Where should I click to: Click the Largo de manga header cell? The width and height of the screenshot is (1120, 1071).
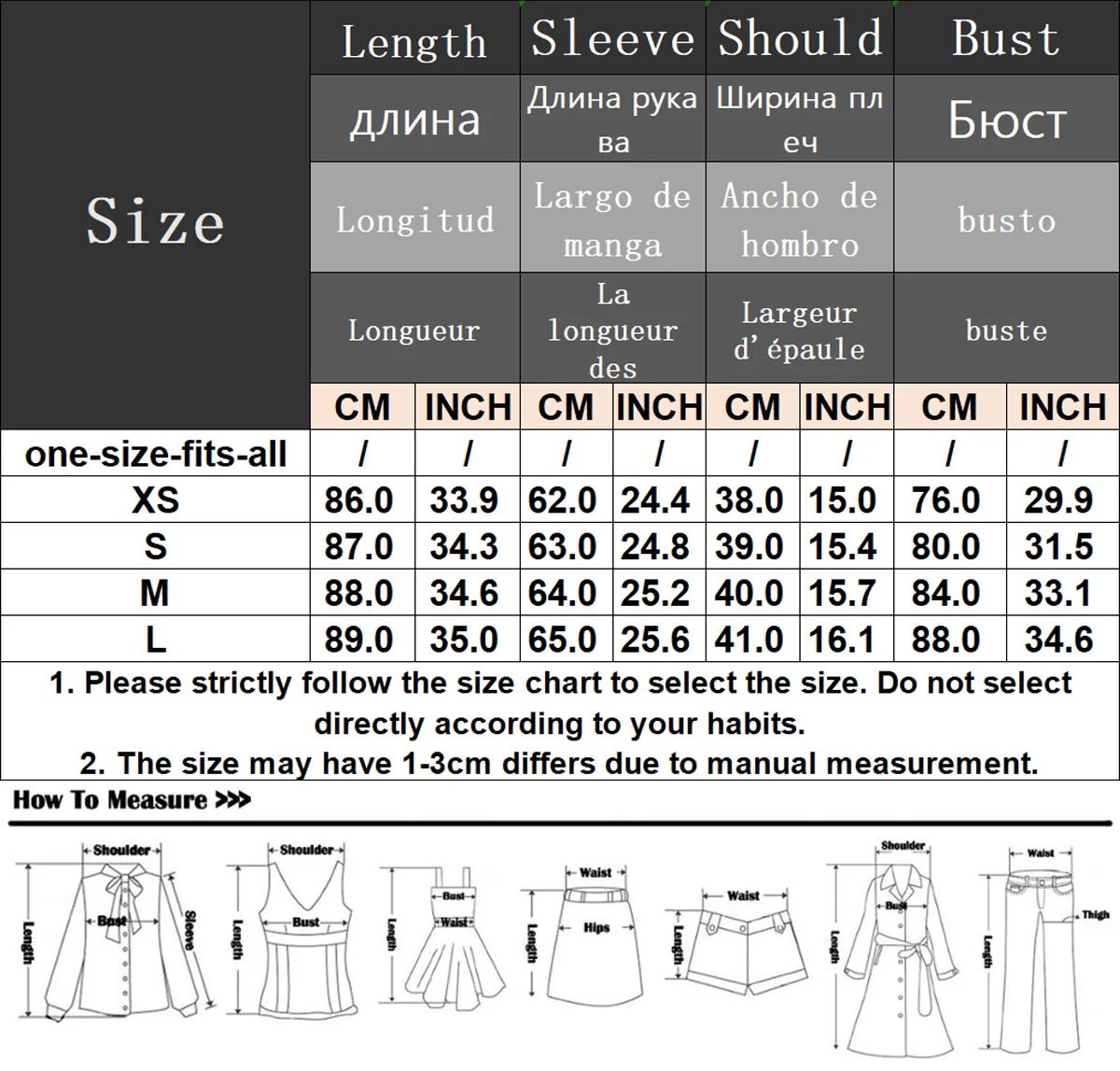coord(612,218)
